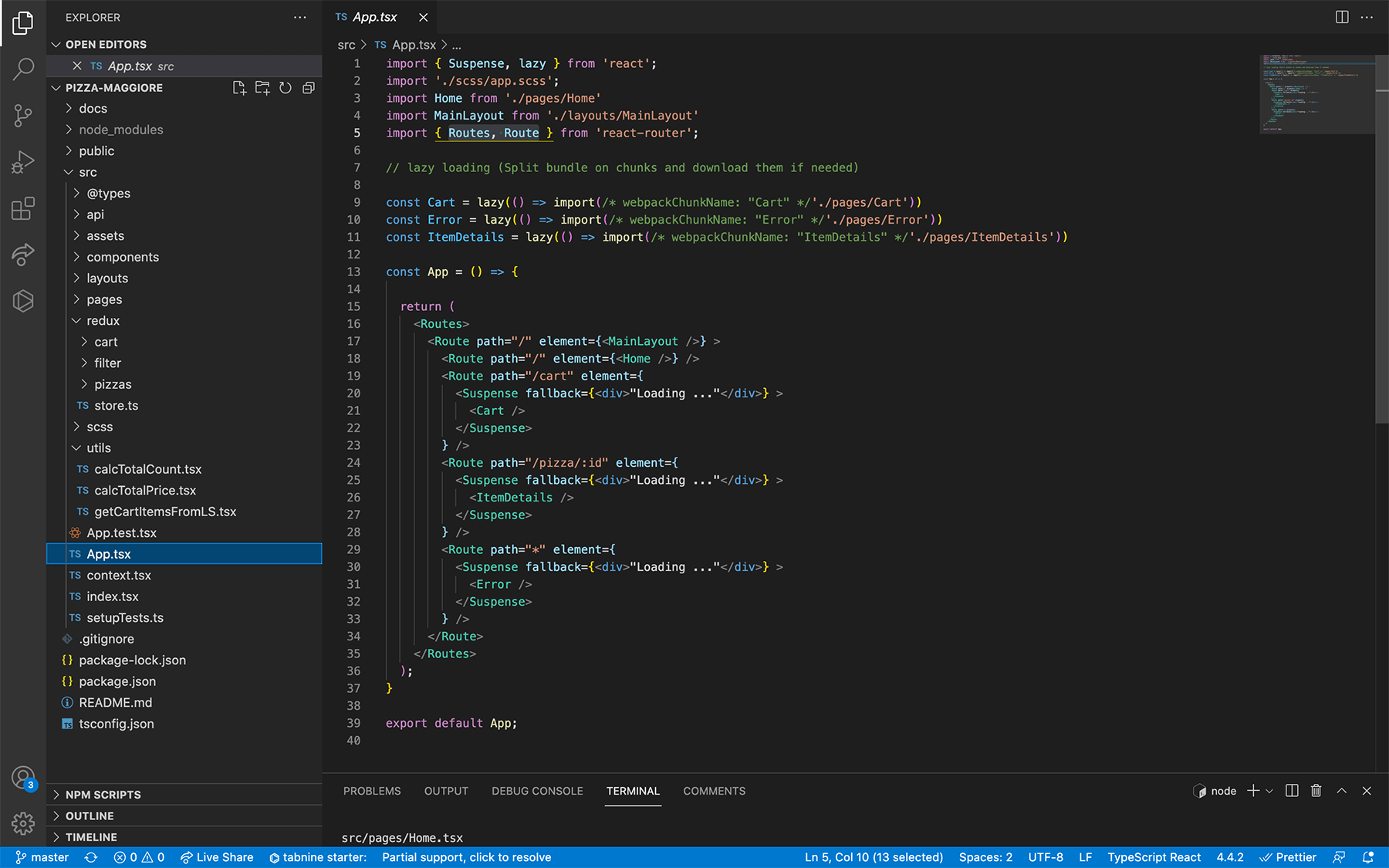Collapse the redux folder
This screenshot has height=868, width=1389.
[x=184, y=321]
